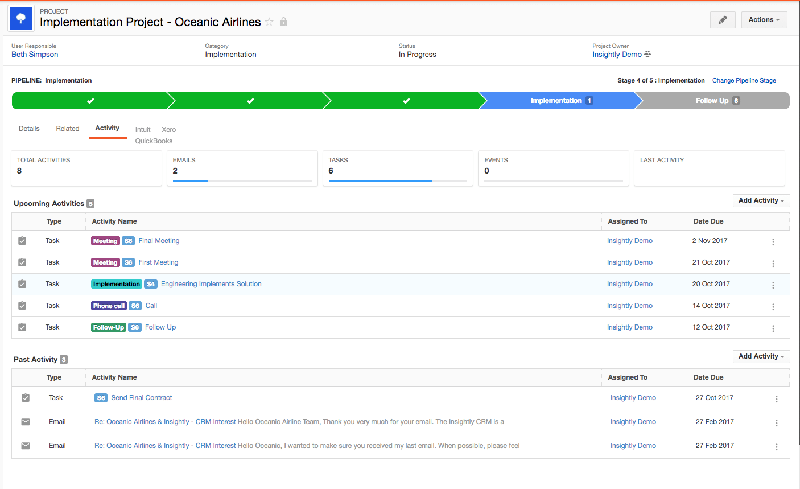Image resolution: width=800 pixels, height=489 pixels.
Task: Click the envelope icon of the last email row
Action: click(x=25, y=445)
